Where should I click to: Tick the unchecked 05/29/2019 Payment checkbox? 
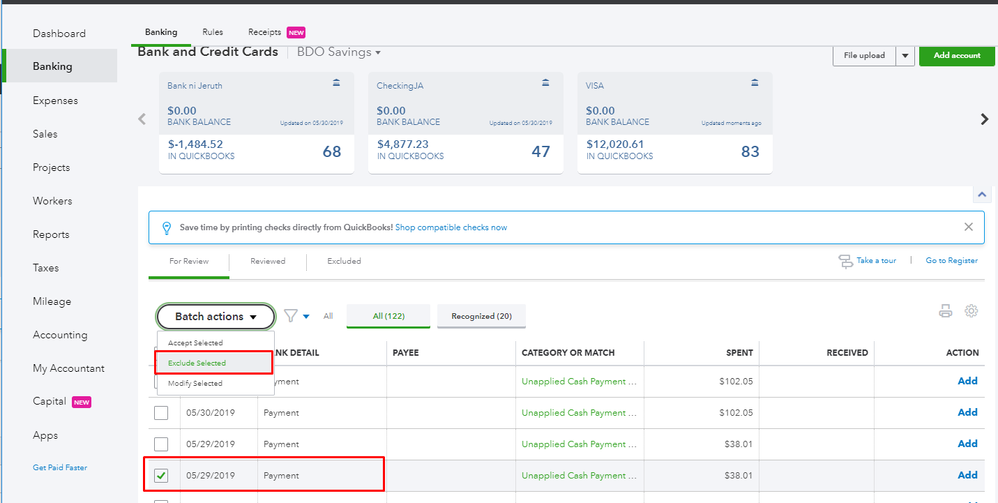tap(161, 444)
